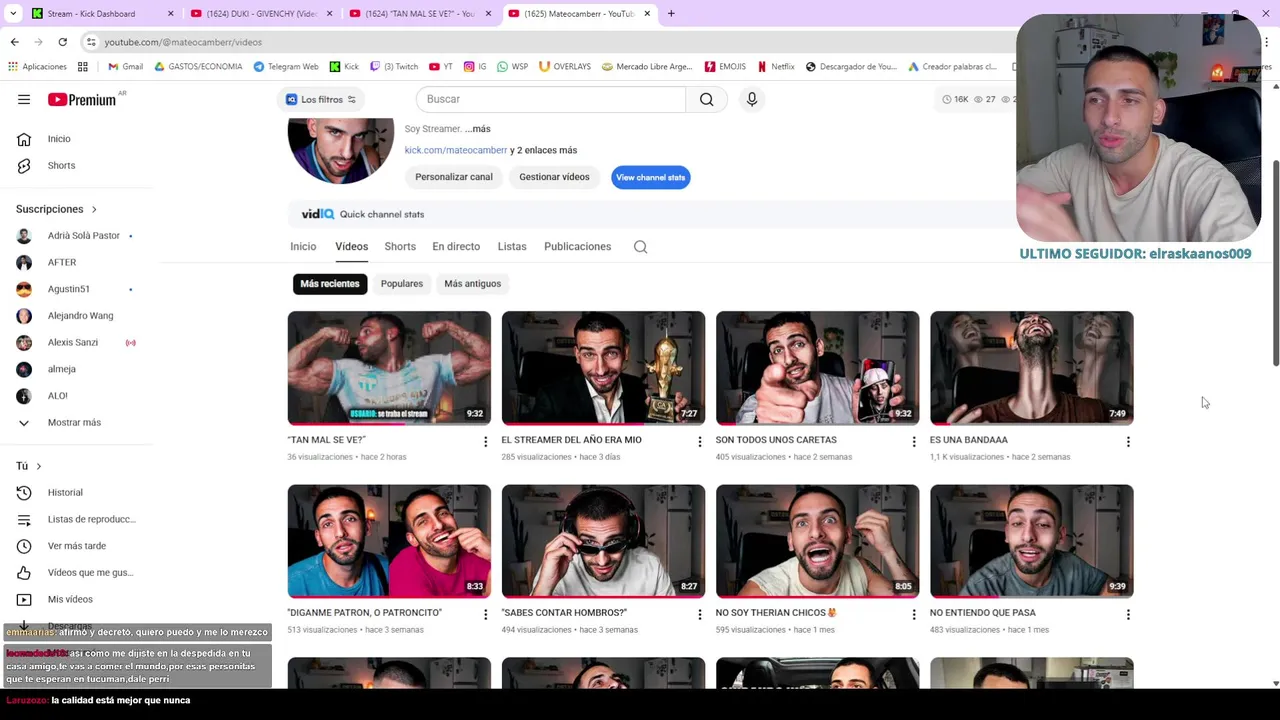This screenshot has width=1280, height=720.
Task: Open Ver más tarde list
Action: [77, 546]
